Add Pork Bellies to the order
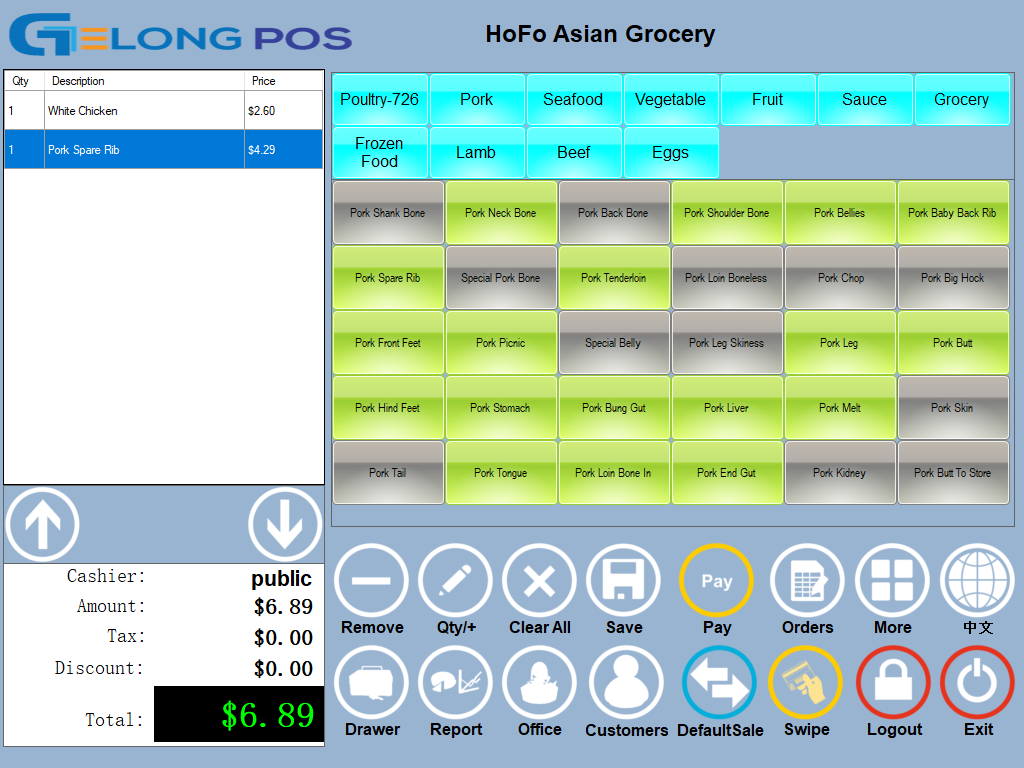Image resolution: width=1024 pixels, height=768 pixels. click(x=839, y=213)
